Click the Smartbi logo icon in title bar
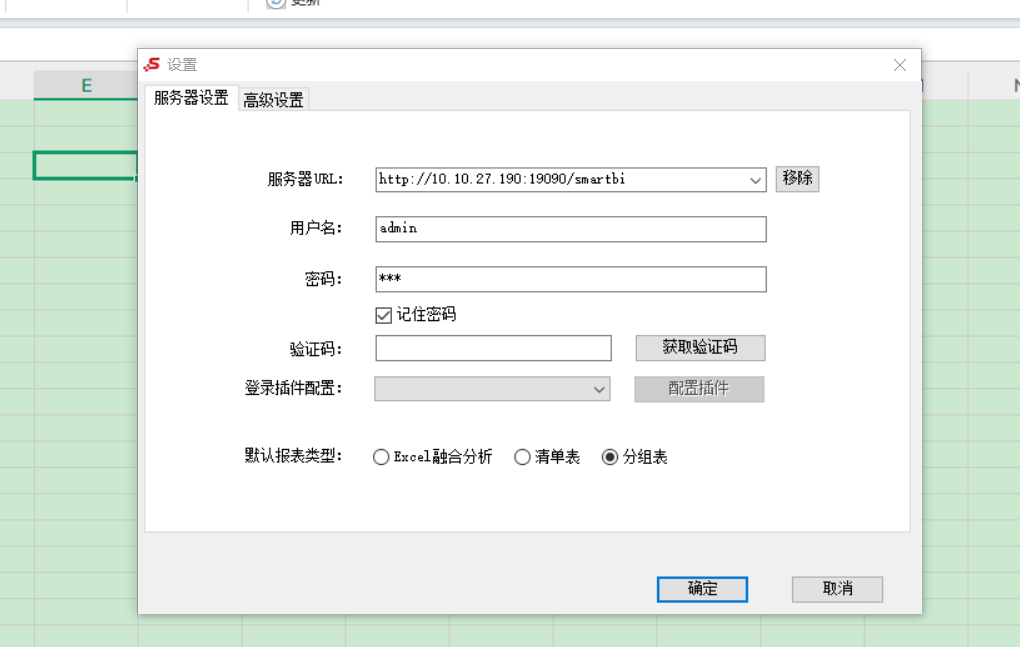Screen dimensions: 1020x647 tap(152, 64)
